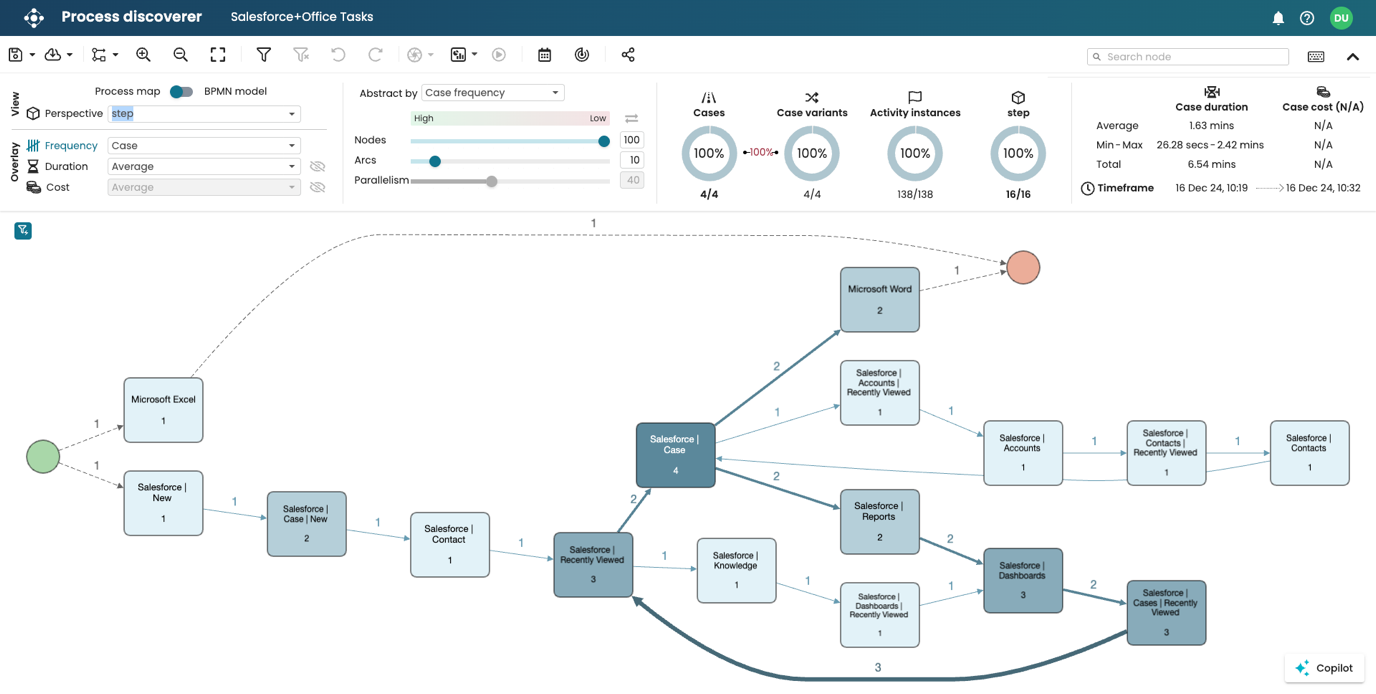Open the filter settings
This screenshot has width=1376, height=694.
point(262,54)
